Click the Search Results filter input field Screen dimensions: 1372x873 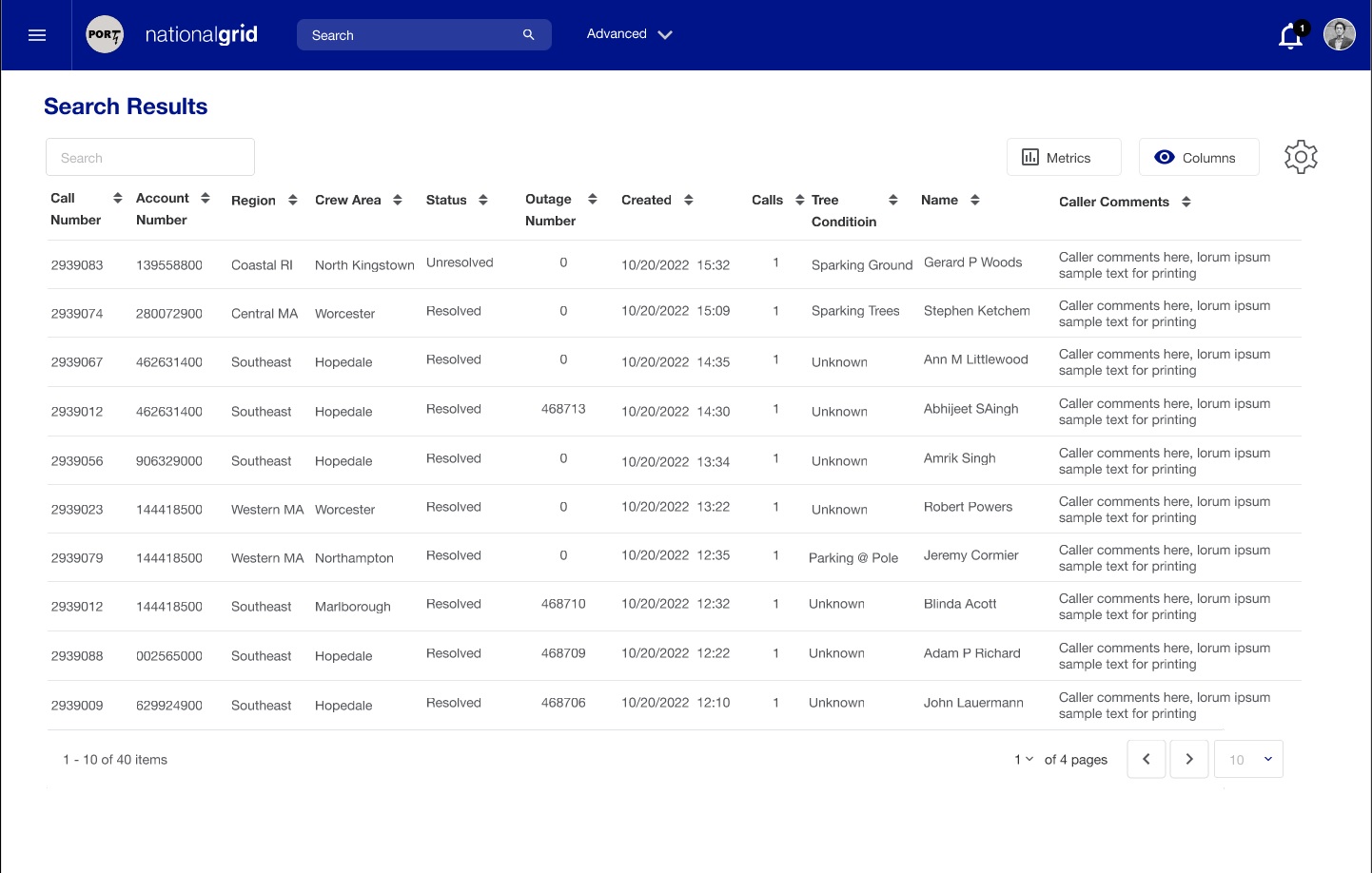pyautogui.click(x=150, y=158)
